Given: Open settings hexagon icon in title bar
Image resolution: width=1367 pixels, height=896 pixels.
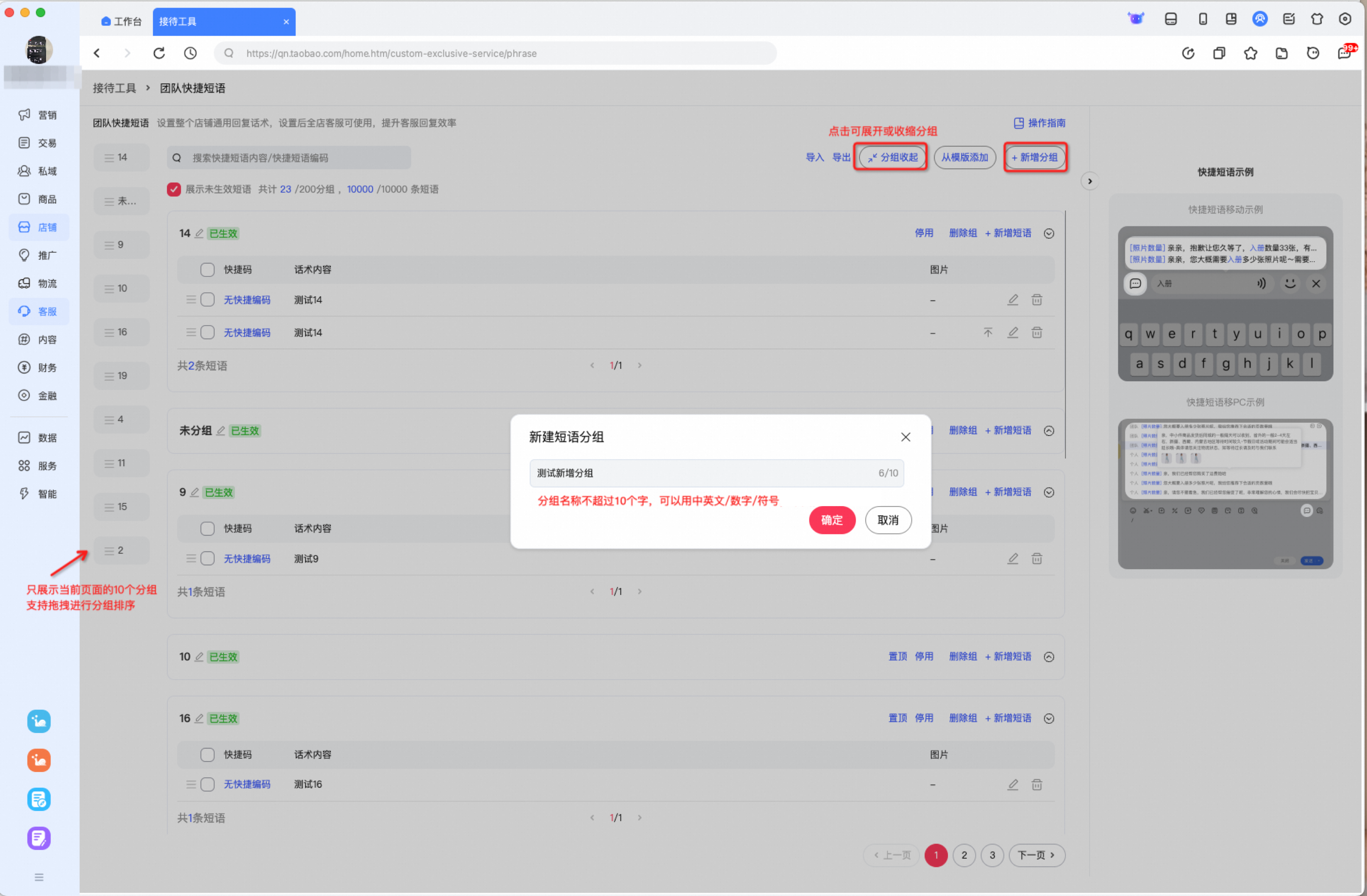Looking at the screenshot, I should point(1345,19).
